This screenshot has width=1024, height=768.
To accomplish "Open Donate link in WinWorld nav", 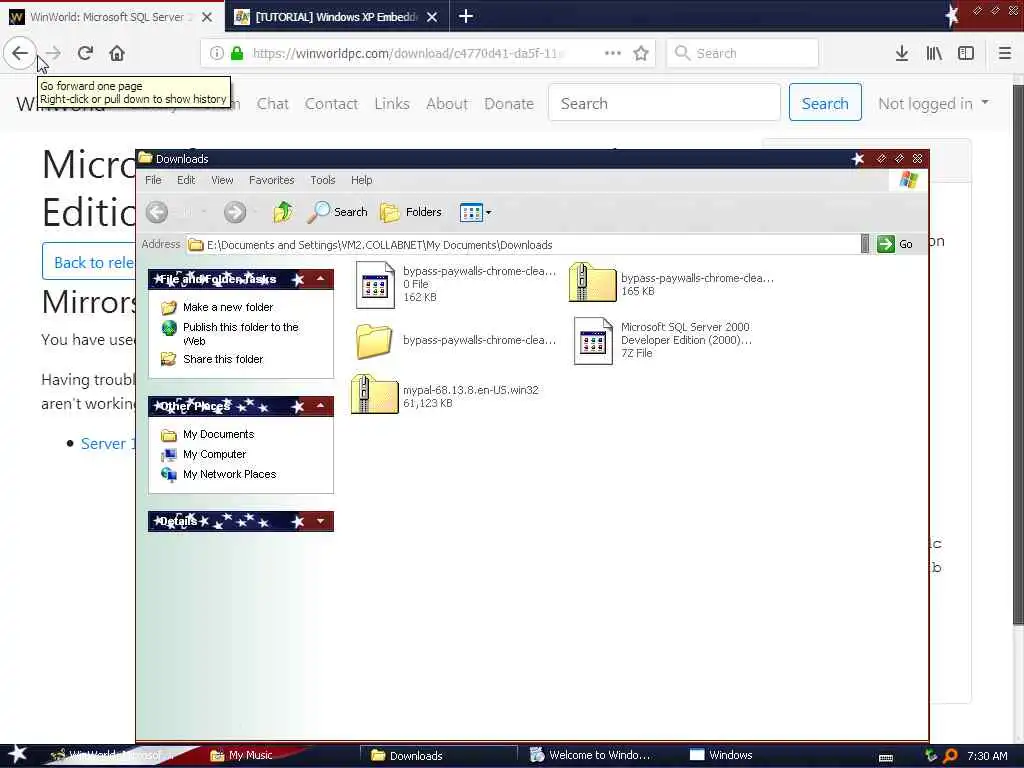I will coord(509,103).
